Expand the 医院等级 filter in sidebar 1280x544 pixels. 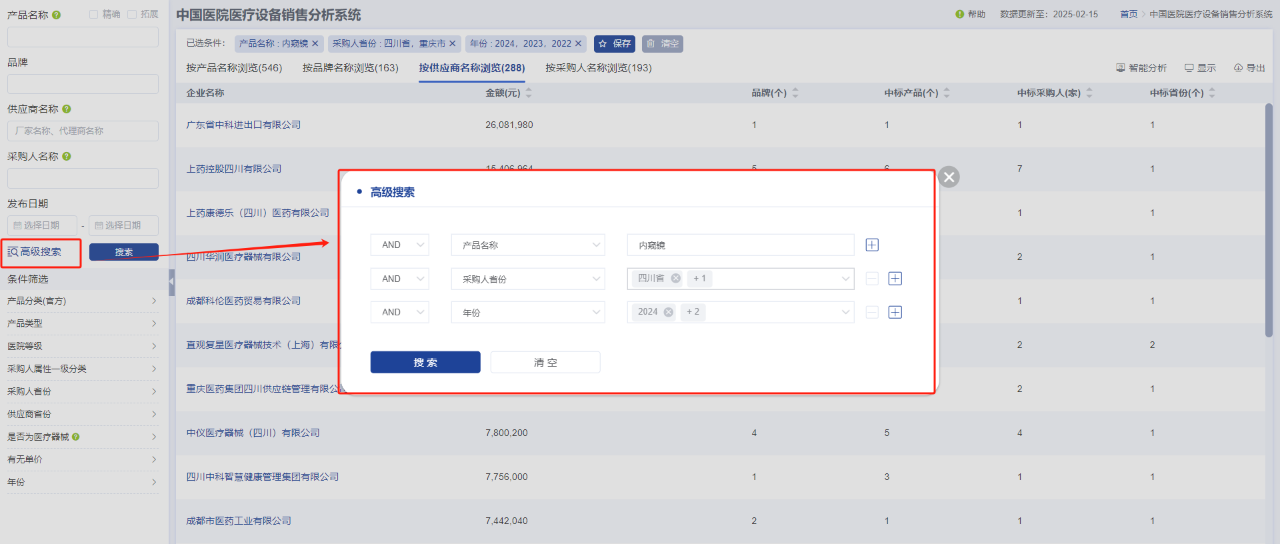[82, 346]
